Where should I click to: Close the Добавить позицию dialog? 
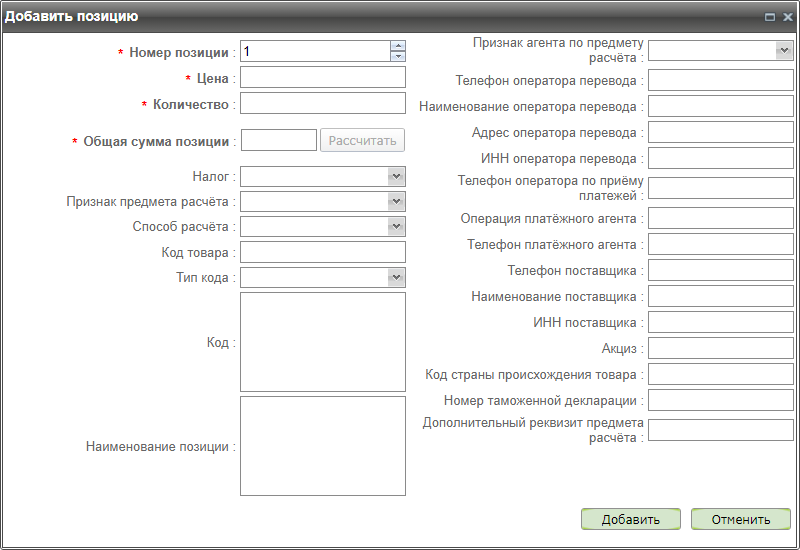point(786,17)
